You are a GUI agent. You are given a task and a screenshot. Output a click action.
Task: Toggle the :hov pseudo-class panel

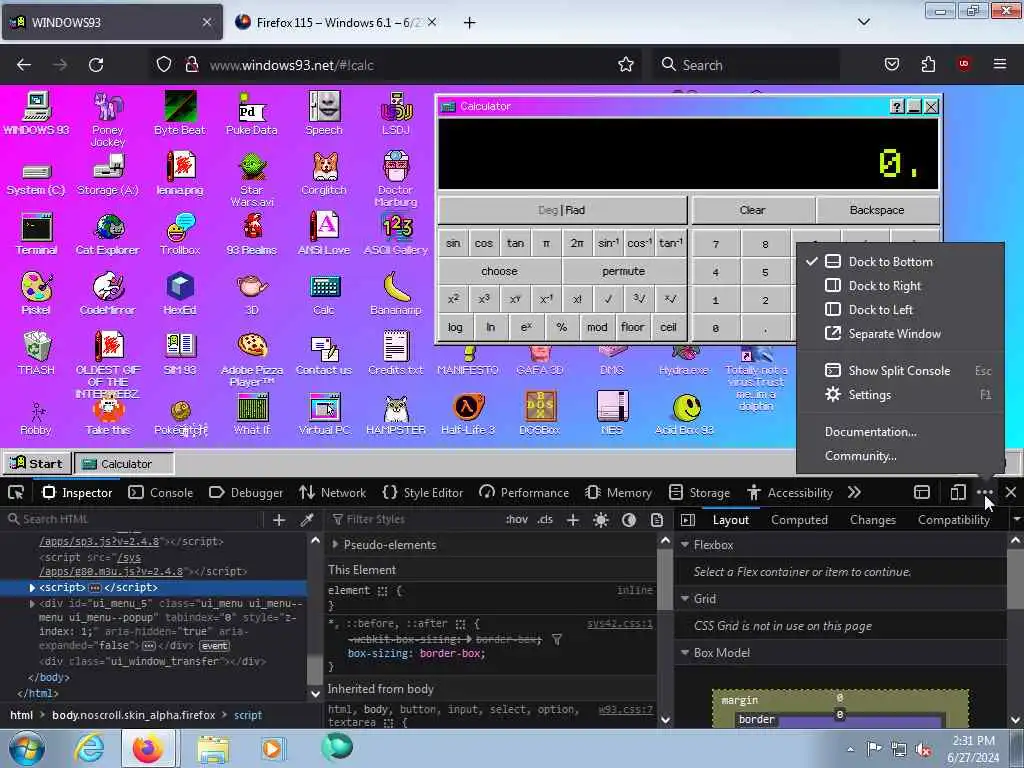coord(517,520)
